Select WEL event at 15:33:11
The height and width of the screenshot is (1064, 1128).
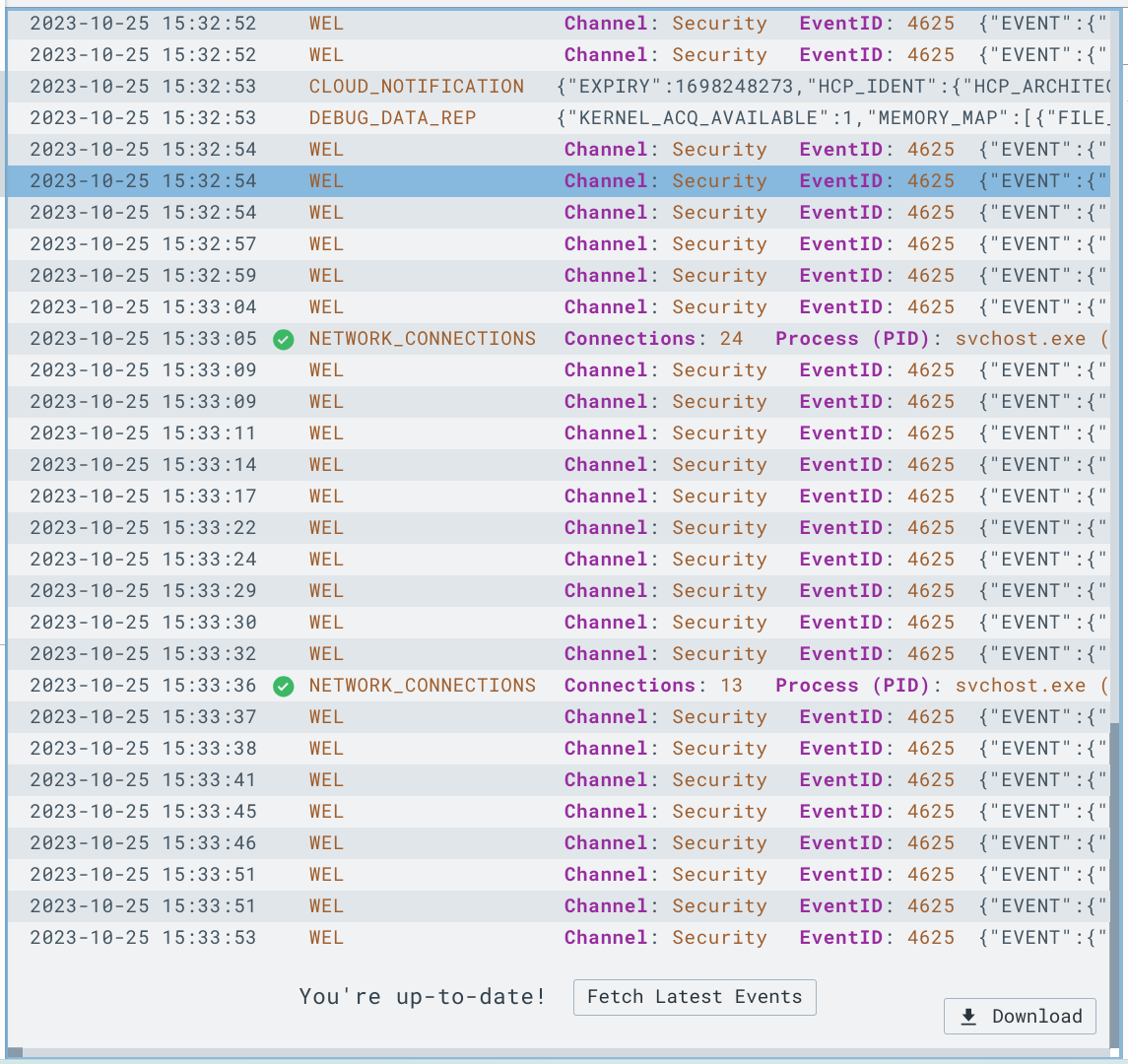point(559,433)
